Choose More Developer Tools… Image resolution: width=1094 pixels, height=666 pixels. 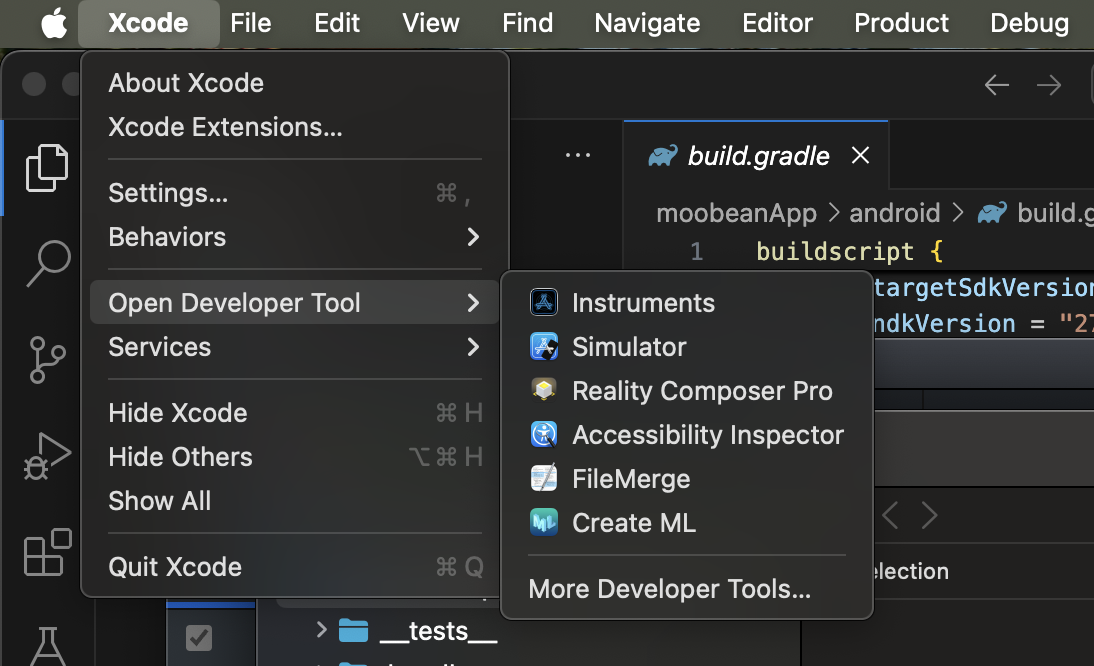point(687,589)
